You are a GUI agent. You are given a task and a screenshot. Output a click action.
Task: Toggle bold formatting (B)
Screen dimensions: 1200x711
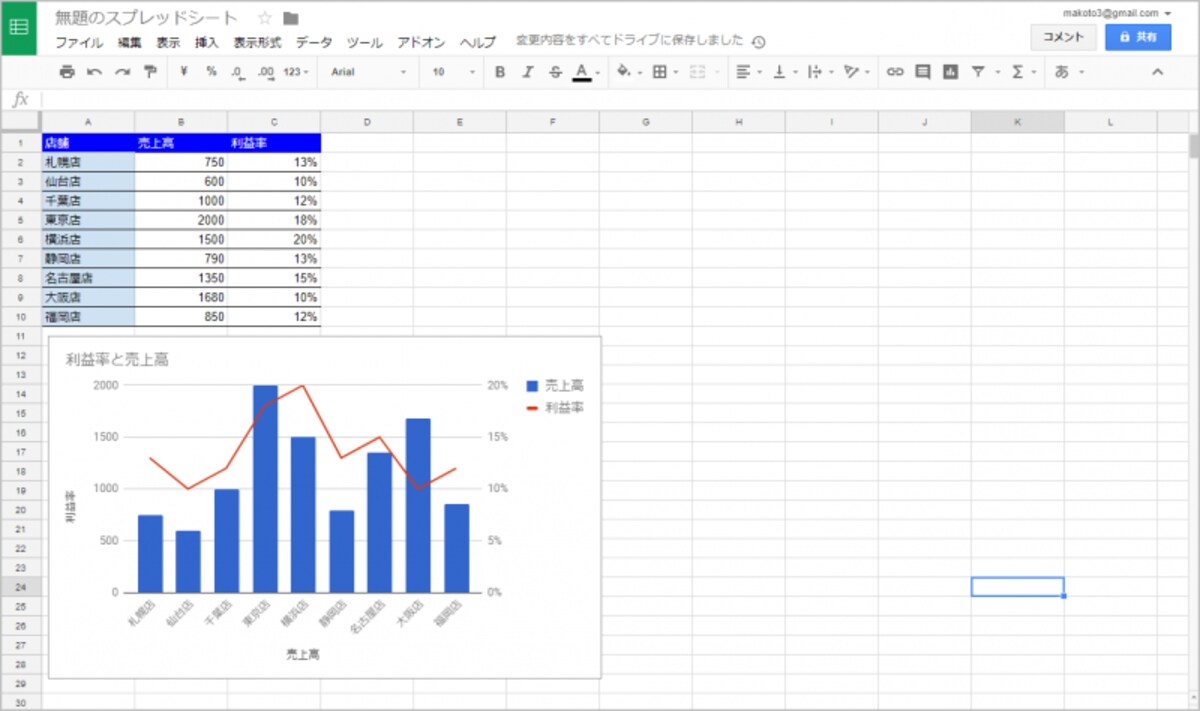click(x=500, y=72)
